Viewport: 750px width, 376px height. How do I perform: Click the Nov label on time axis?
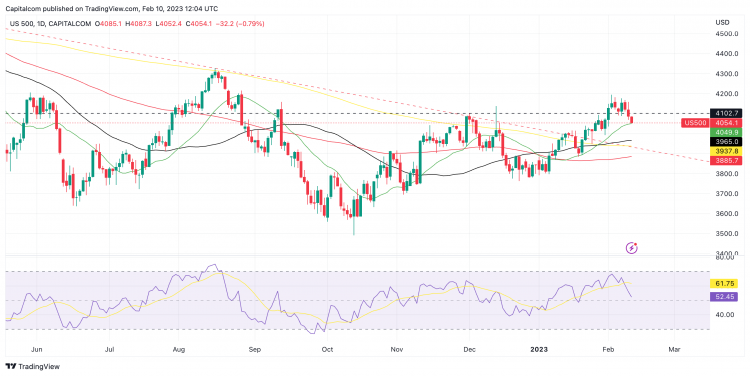pyautogui.click(x=397, y=349)
